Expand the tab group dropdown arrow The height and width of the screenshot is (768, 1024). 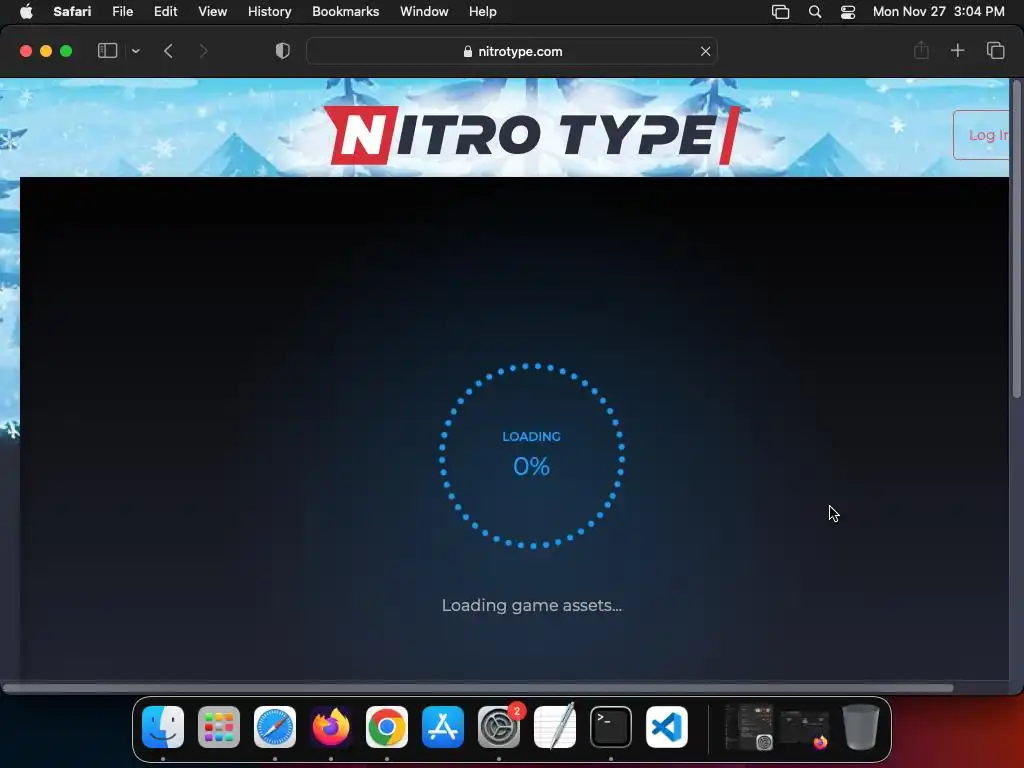click(x=135, y=51)
